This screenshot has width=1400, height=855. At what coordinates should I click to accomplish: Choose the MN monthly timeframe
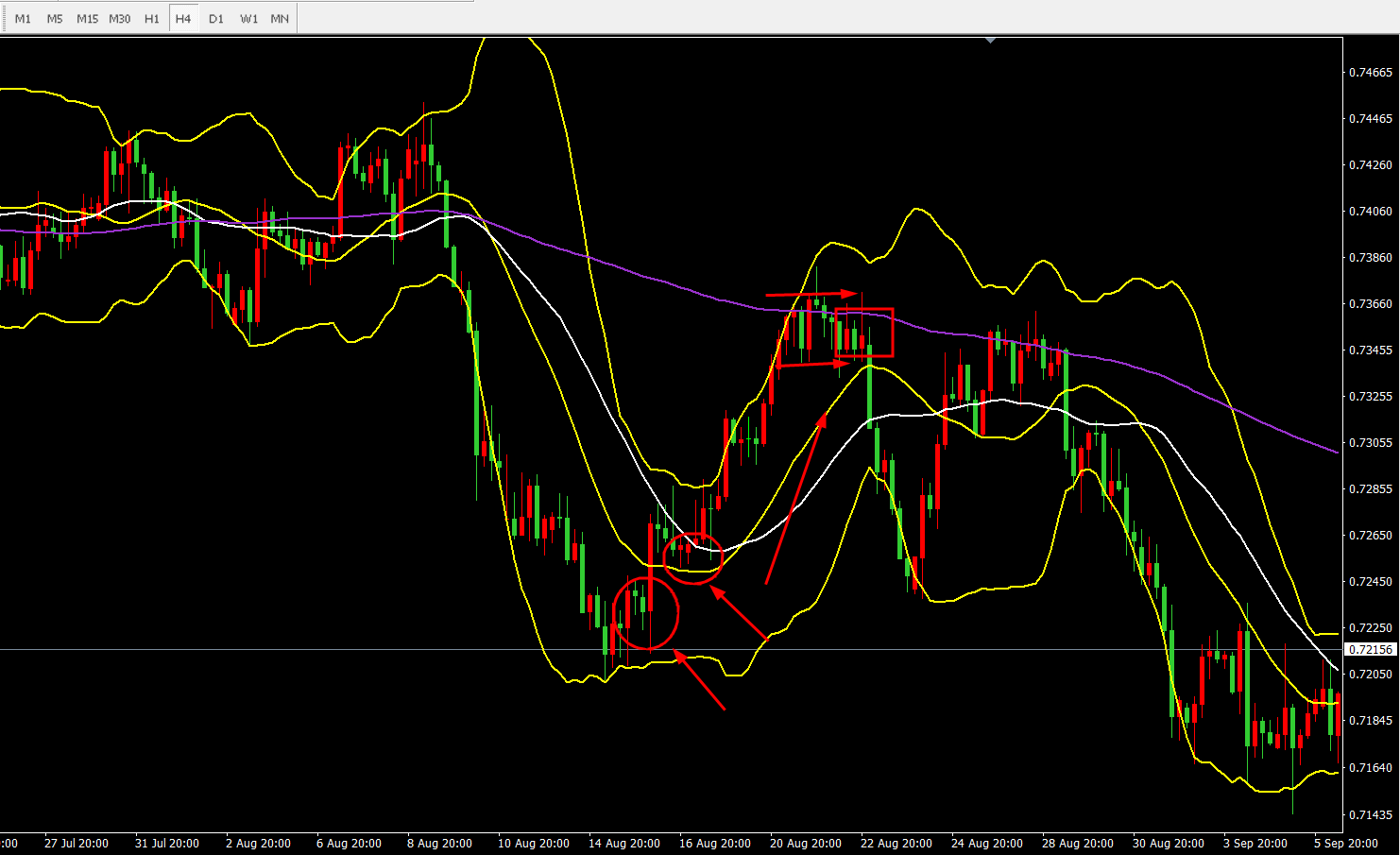coord(280,18)
